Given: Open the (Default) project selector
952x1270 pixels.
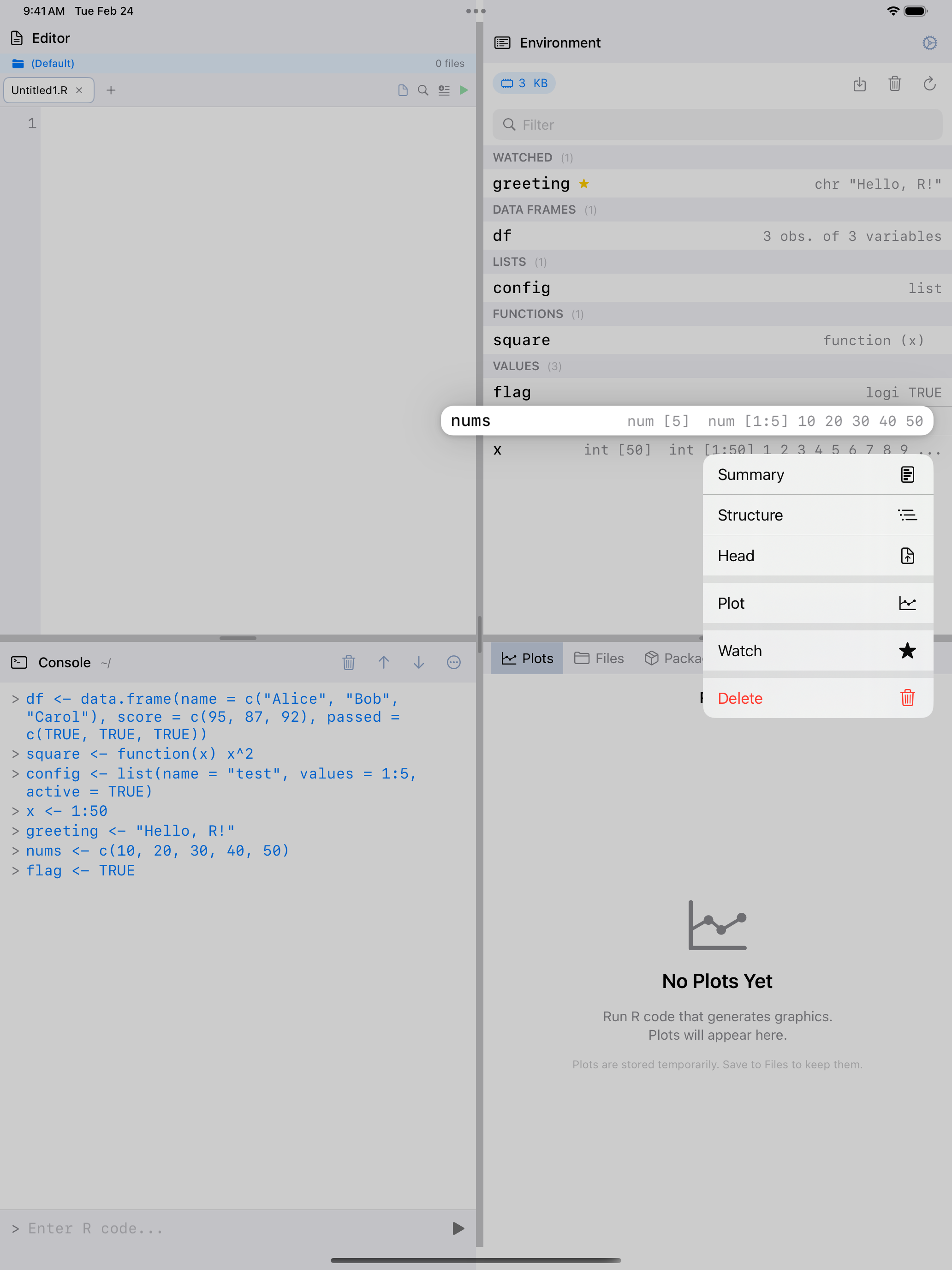Looking at the screenshot, I should (x=52, y=63).
